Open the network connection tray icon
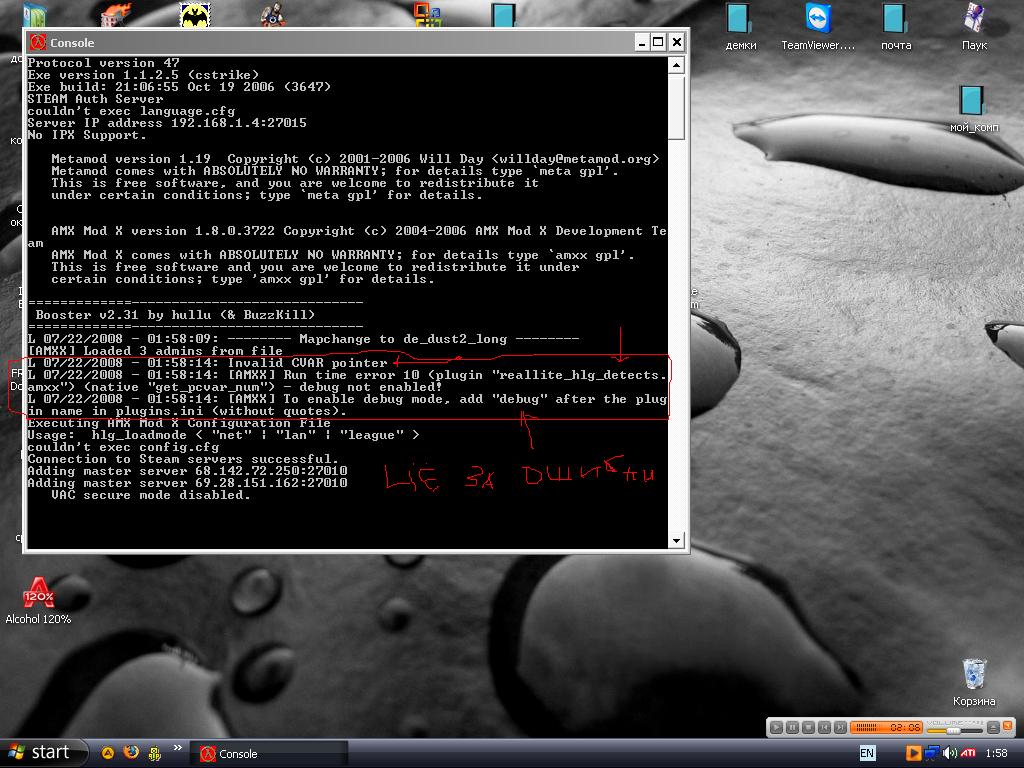Image resolution: width=1024 pixels, height=768 pixels. click(x=932, y=753)
